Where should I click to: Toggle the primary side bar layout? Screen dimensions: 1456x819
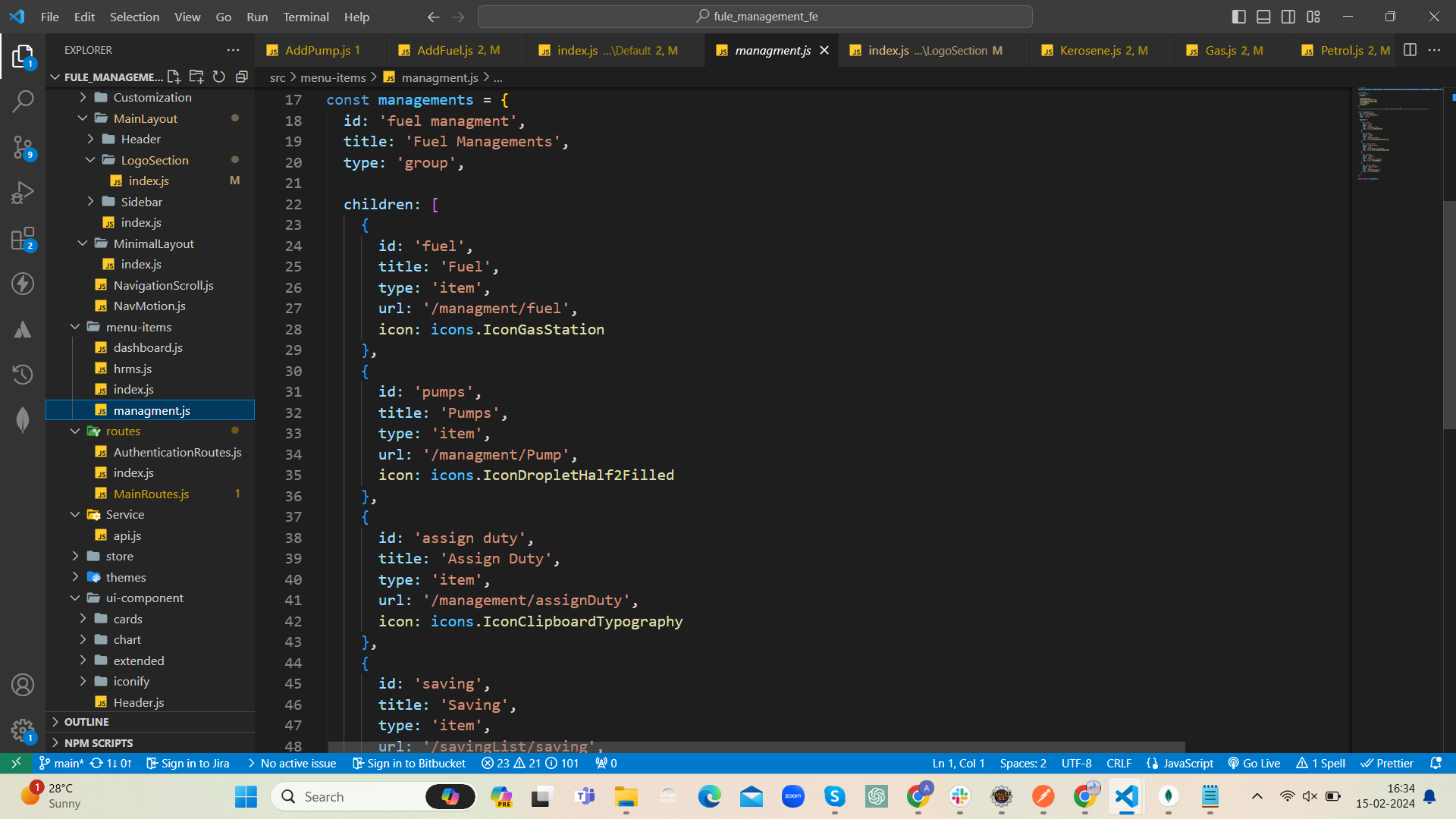point(1238,17)
